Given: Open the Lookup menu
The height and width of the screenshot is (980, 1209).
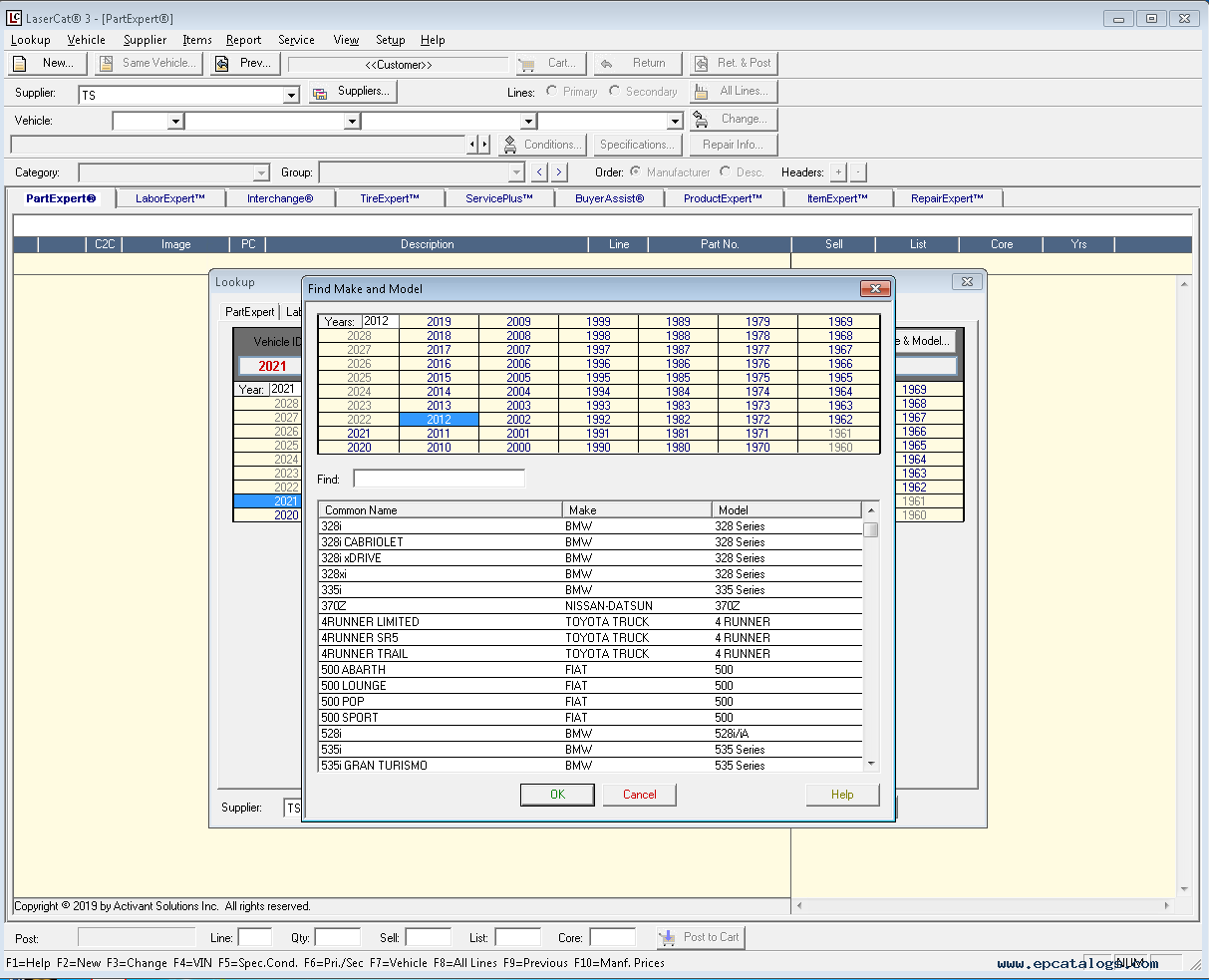Looking at the screenshot, I should click(x=30, y=40).
